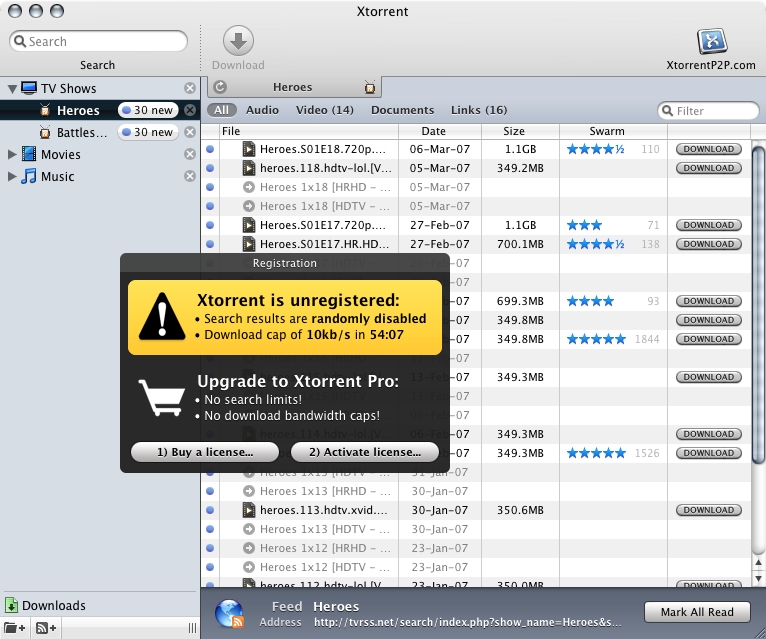Download heroes.113.hdtv.xvid 350.6MB file
766x639 pixels.
point(709,510)
